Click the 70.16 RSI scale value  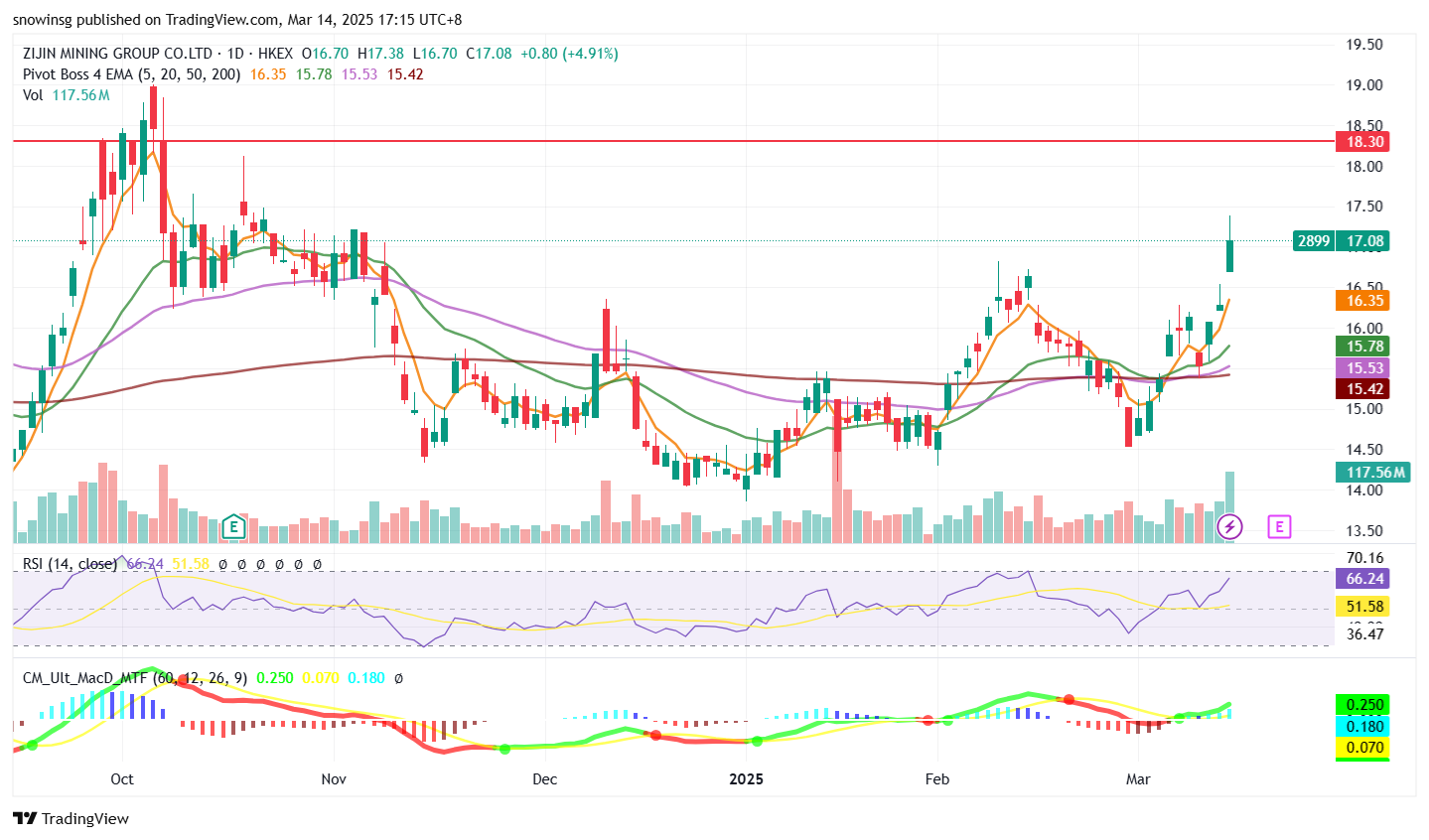pos(1364,558)
